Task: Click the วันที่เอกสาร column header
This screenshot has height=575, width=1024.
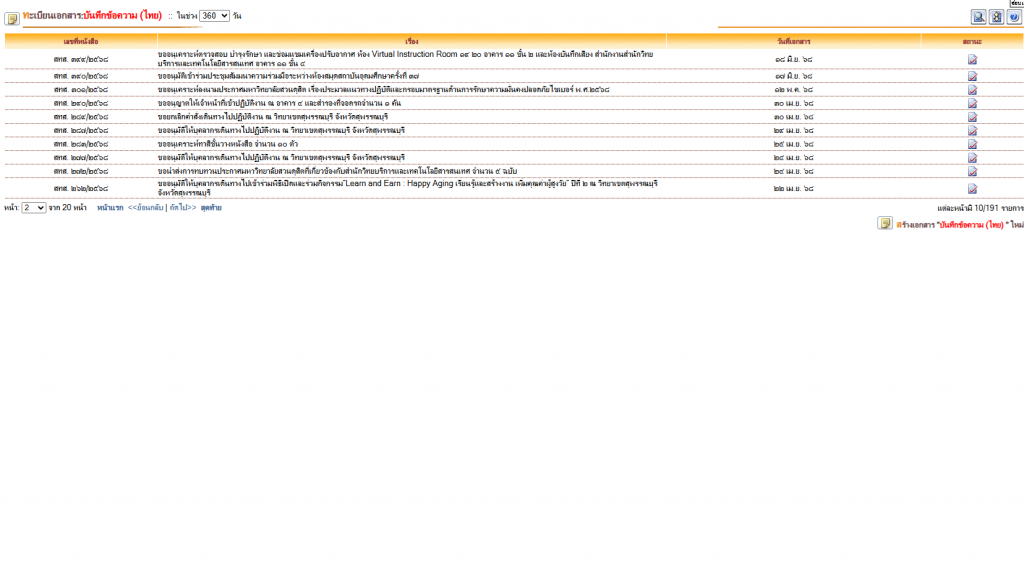Action: (793, 41)
